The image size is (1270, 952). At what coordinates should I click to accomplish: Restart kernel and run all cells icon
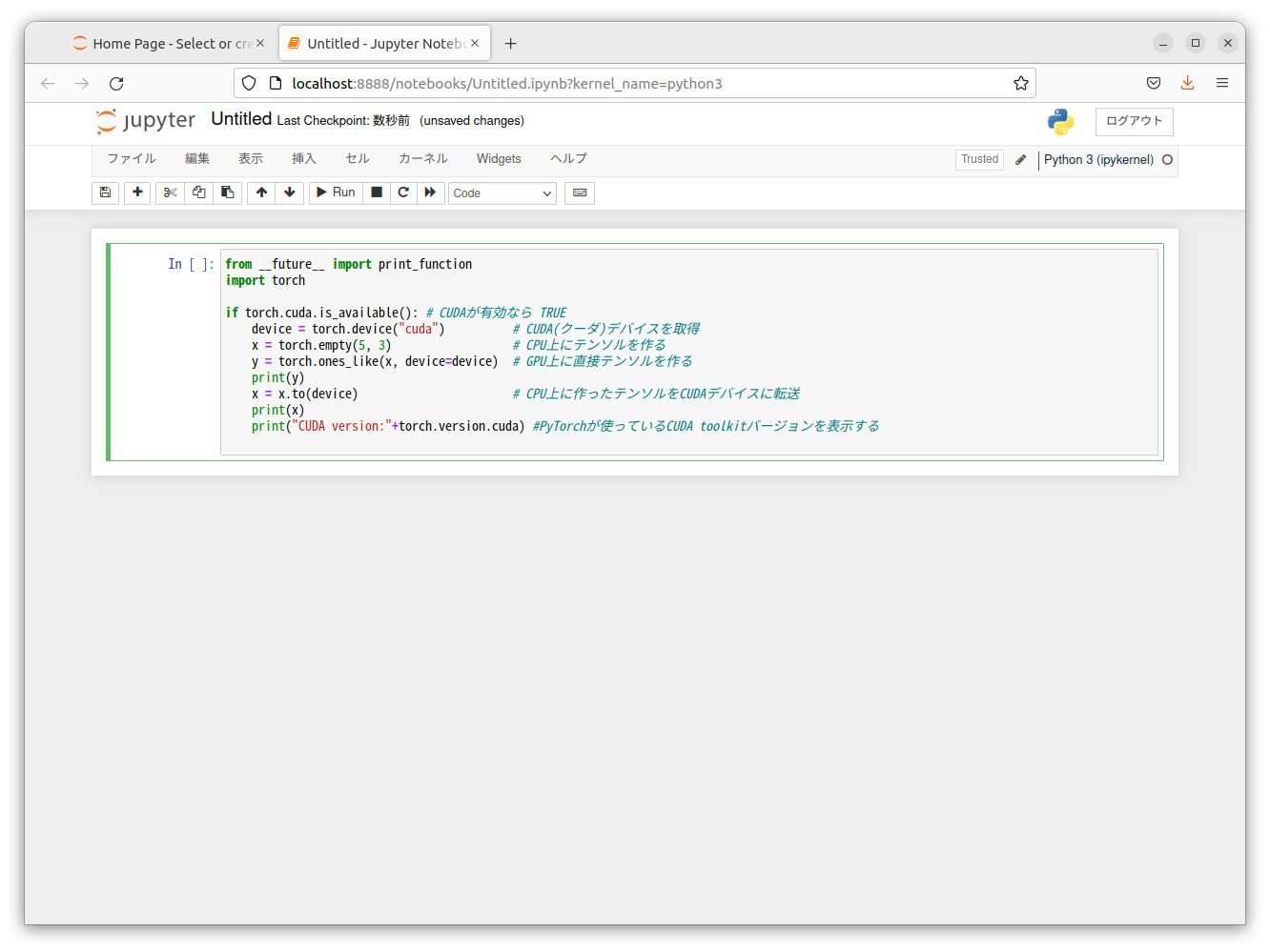(x=430, y=192)
